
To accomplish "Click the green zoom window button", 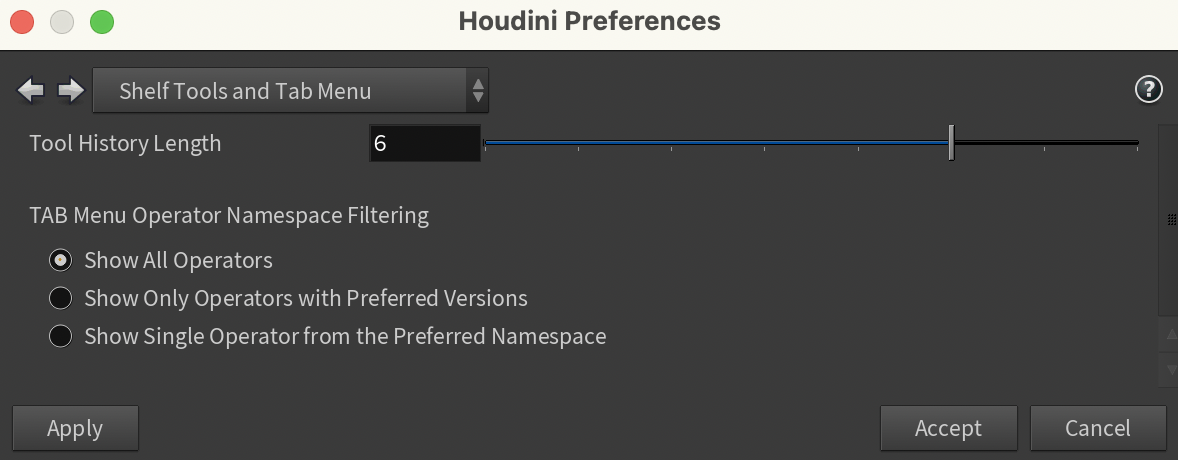I will (102, 21).
